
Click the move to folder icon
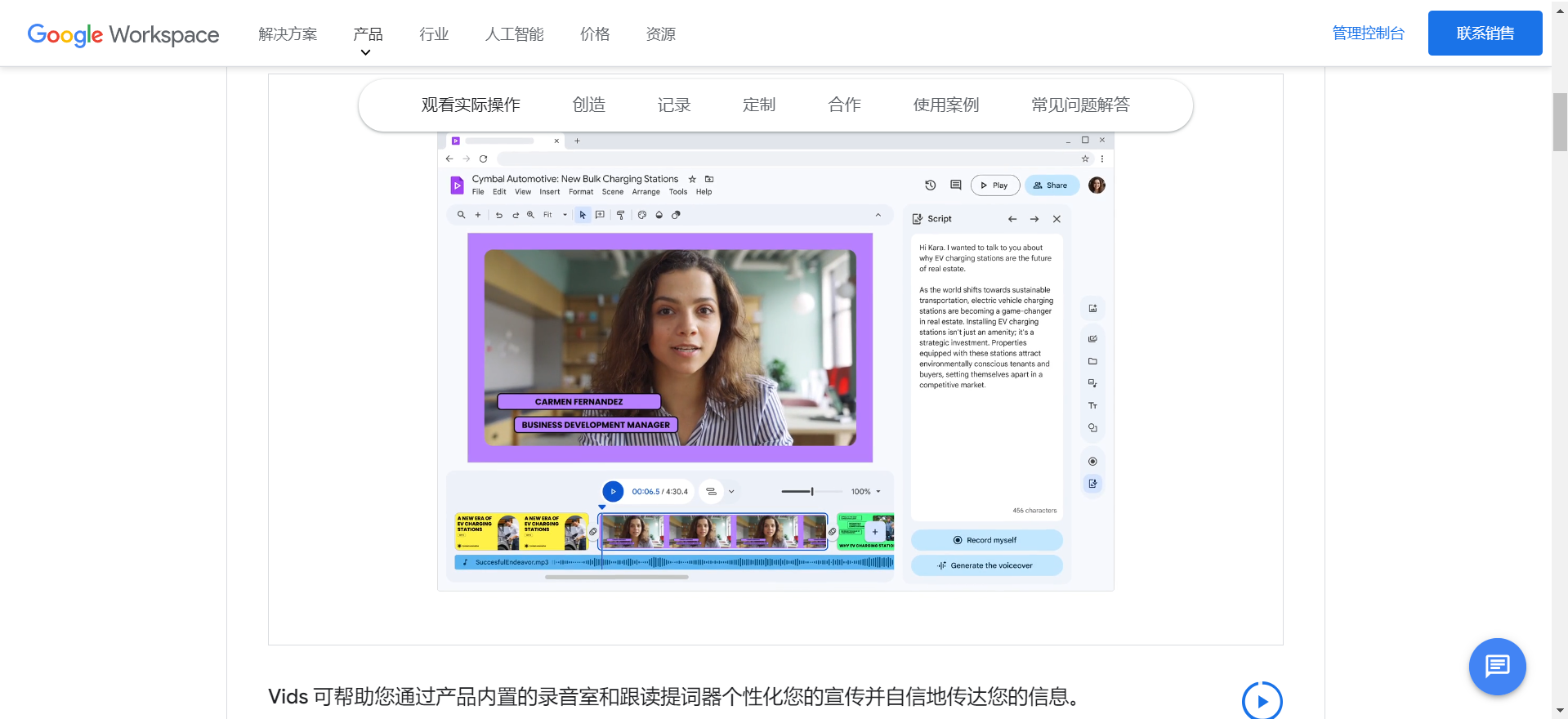point(709,179)
